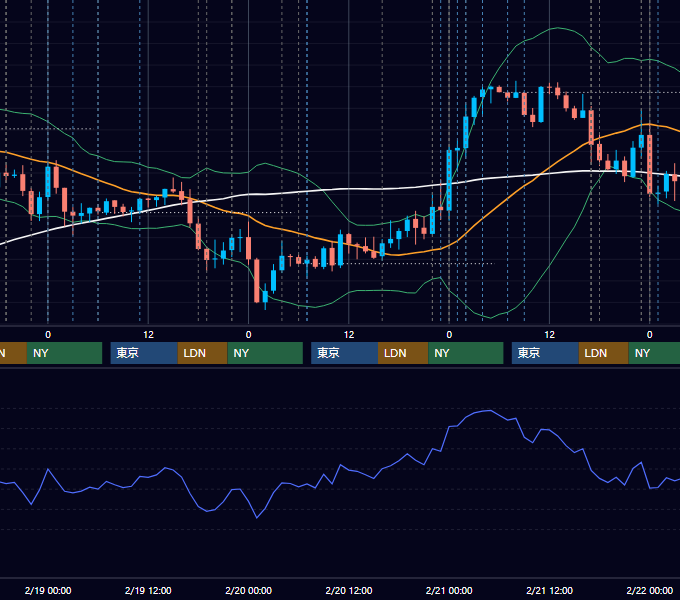Click the tall blue candle at 2/21 00:00
The width and height of the screenshot is (680, 600).
point(449,180)
